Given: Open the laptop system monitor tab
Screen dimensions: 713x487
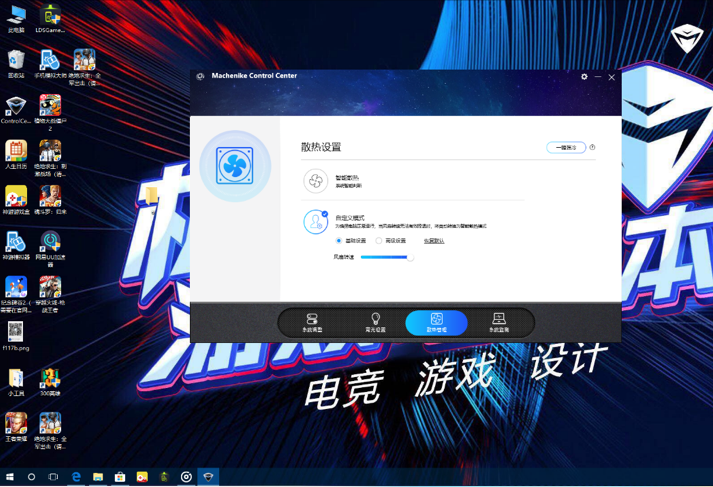Looking at the screenshot, I should [x=499, y=322].
